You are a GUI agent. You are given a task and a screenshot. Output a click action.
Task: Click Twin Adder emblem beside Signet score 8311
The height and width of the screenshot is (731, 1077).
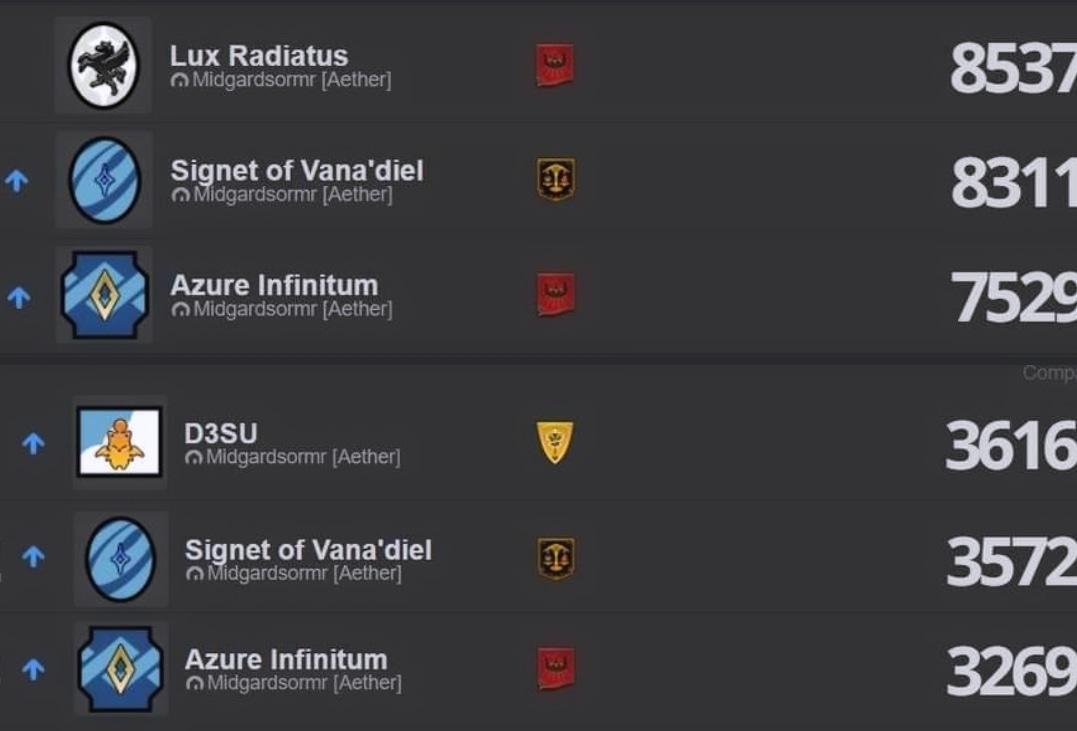tap(556, 180)
